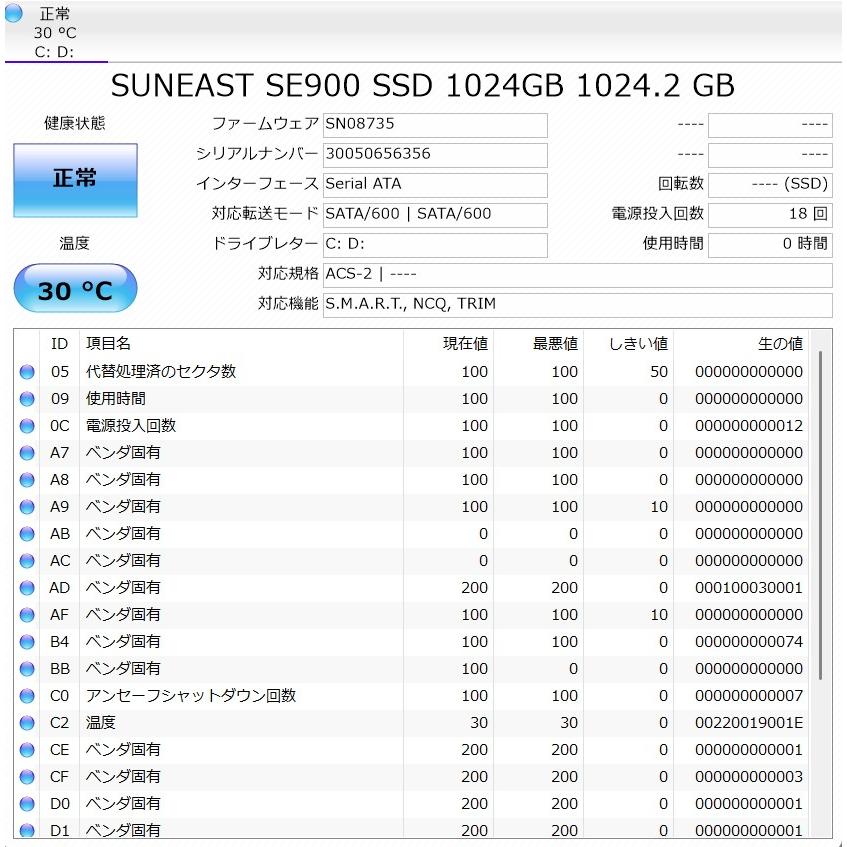Click status orb for attribute 05
This screenshot has width=847, height=847.
pyautogui.click(x=27, y=372)
